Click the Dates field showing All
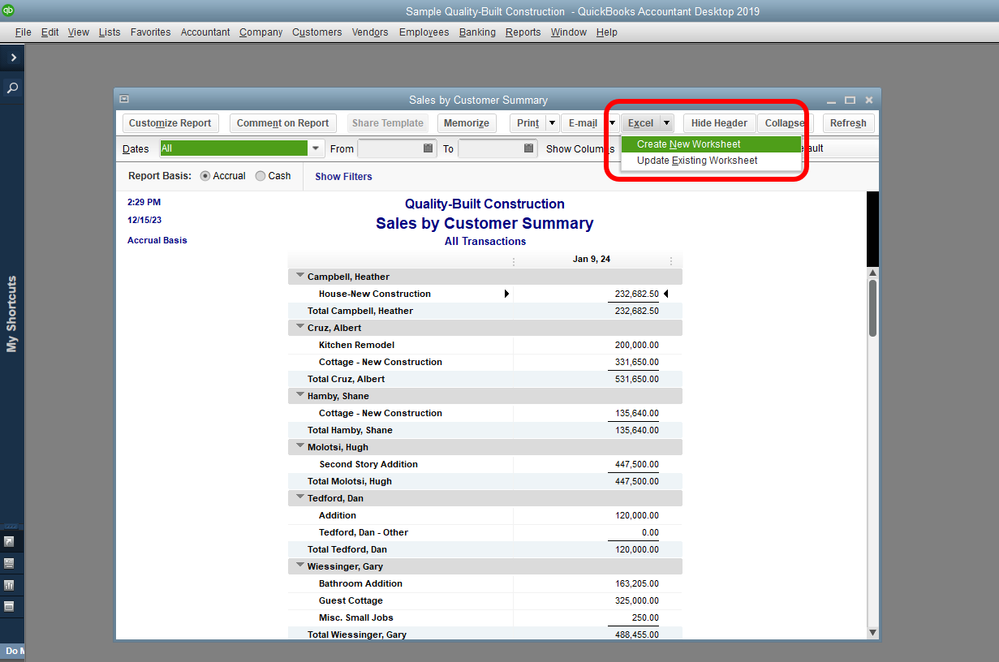999x662 pixels. [x=234, y=148]
